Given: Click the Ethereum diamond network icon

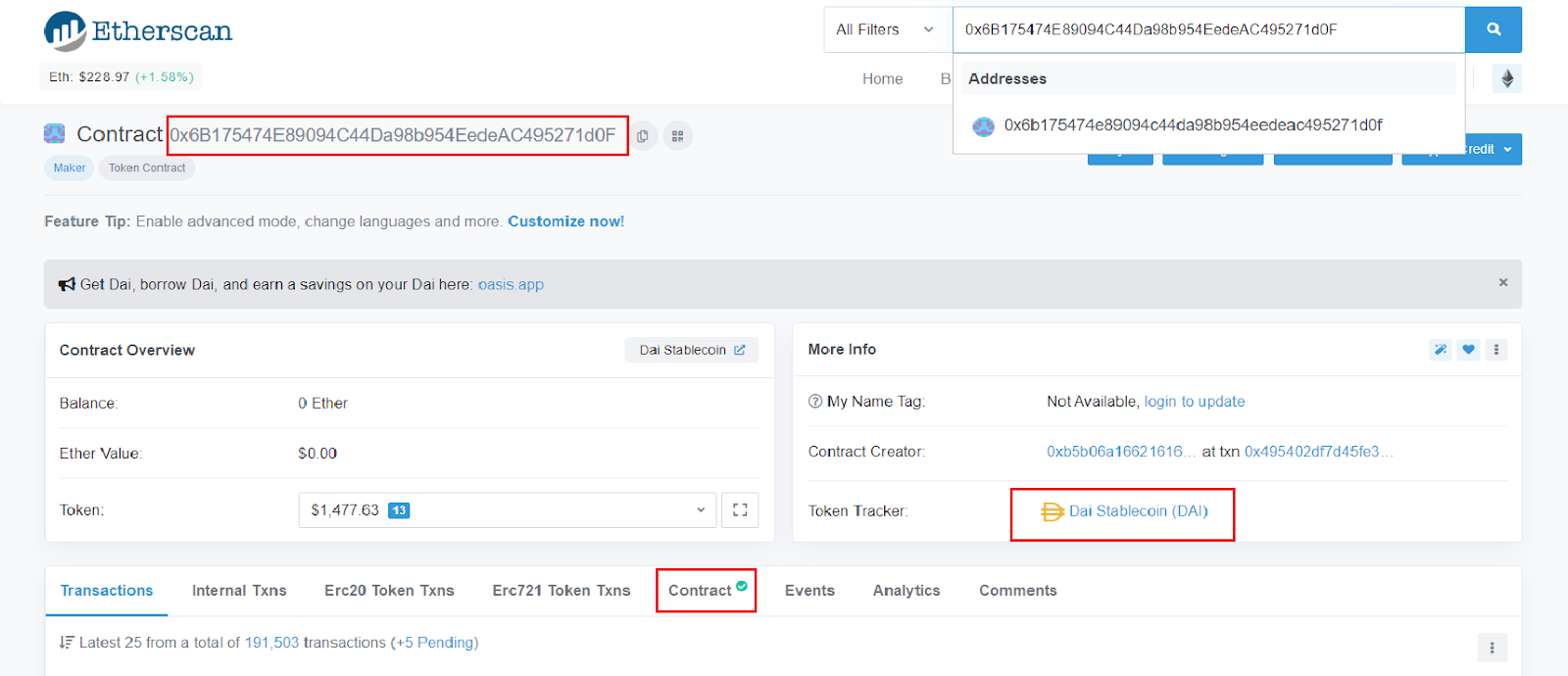Looking at the screenshot, I should point(1507,78).
